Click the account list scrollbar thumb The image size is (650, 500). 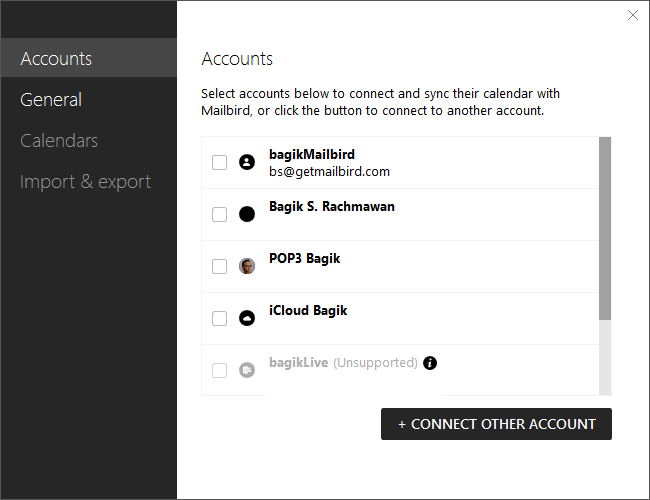pos(605,228)
